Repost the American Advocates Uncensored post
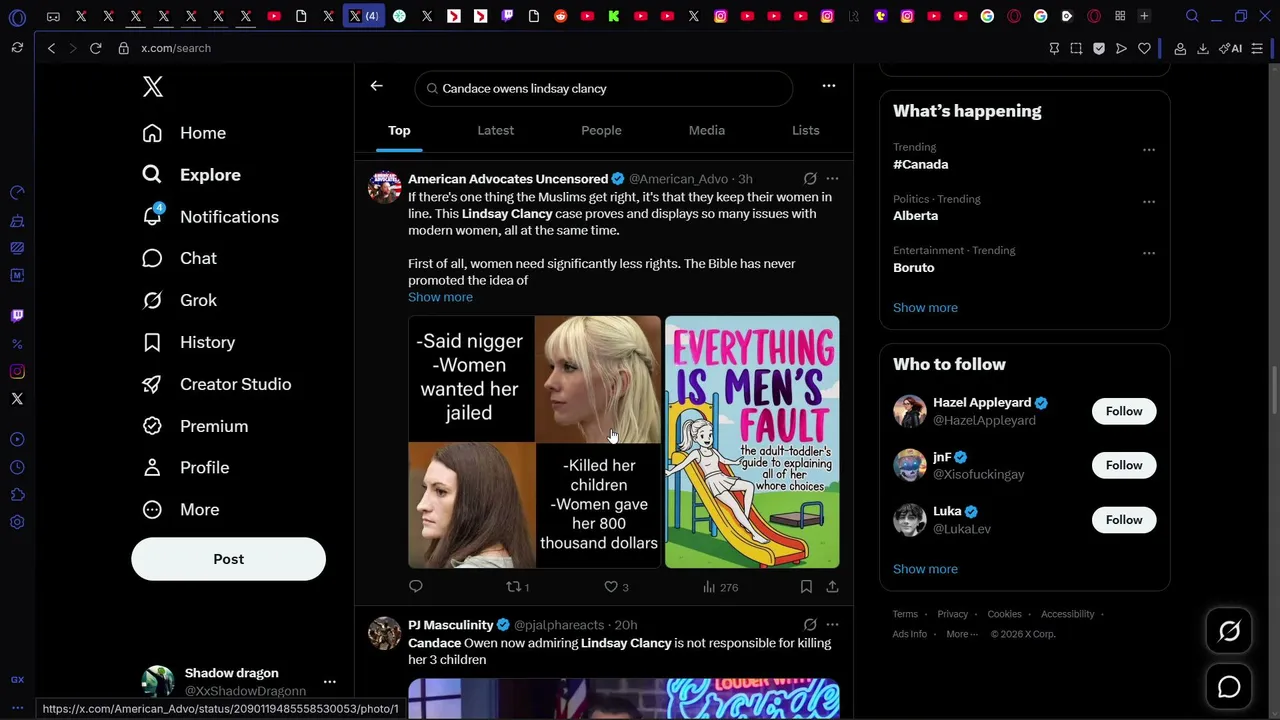This screenshot has width=1280, height=720. [517, 587]
